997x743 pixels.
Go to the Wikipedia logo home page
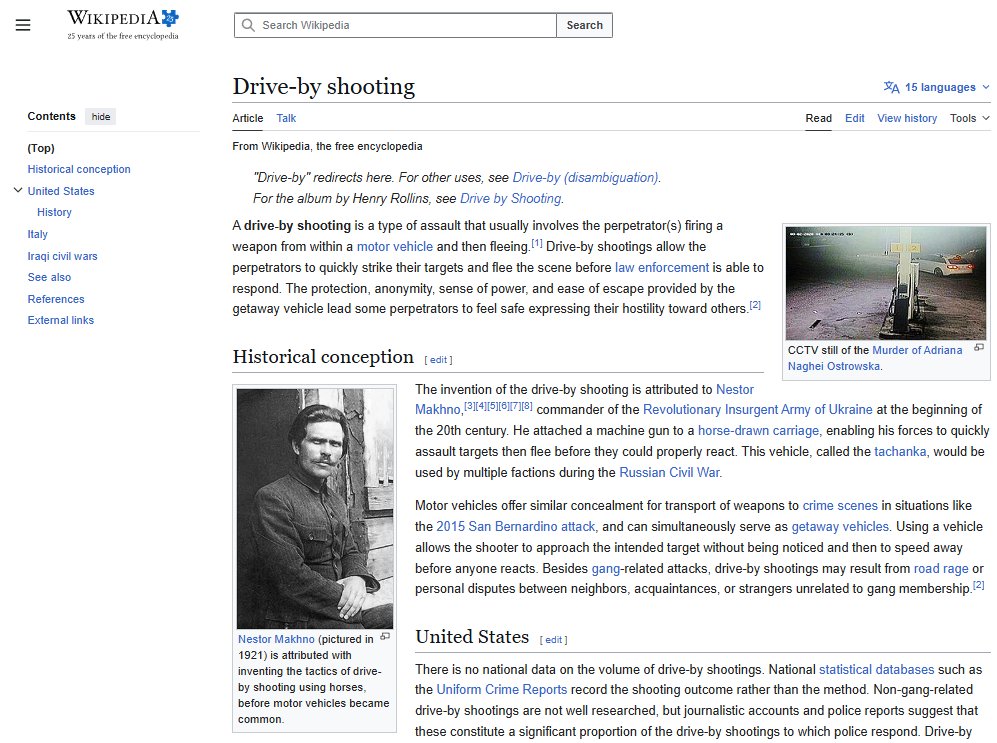pos(123,25)
